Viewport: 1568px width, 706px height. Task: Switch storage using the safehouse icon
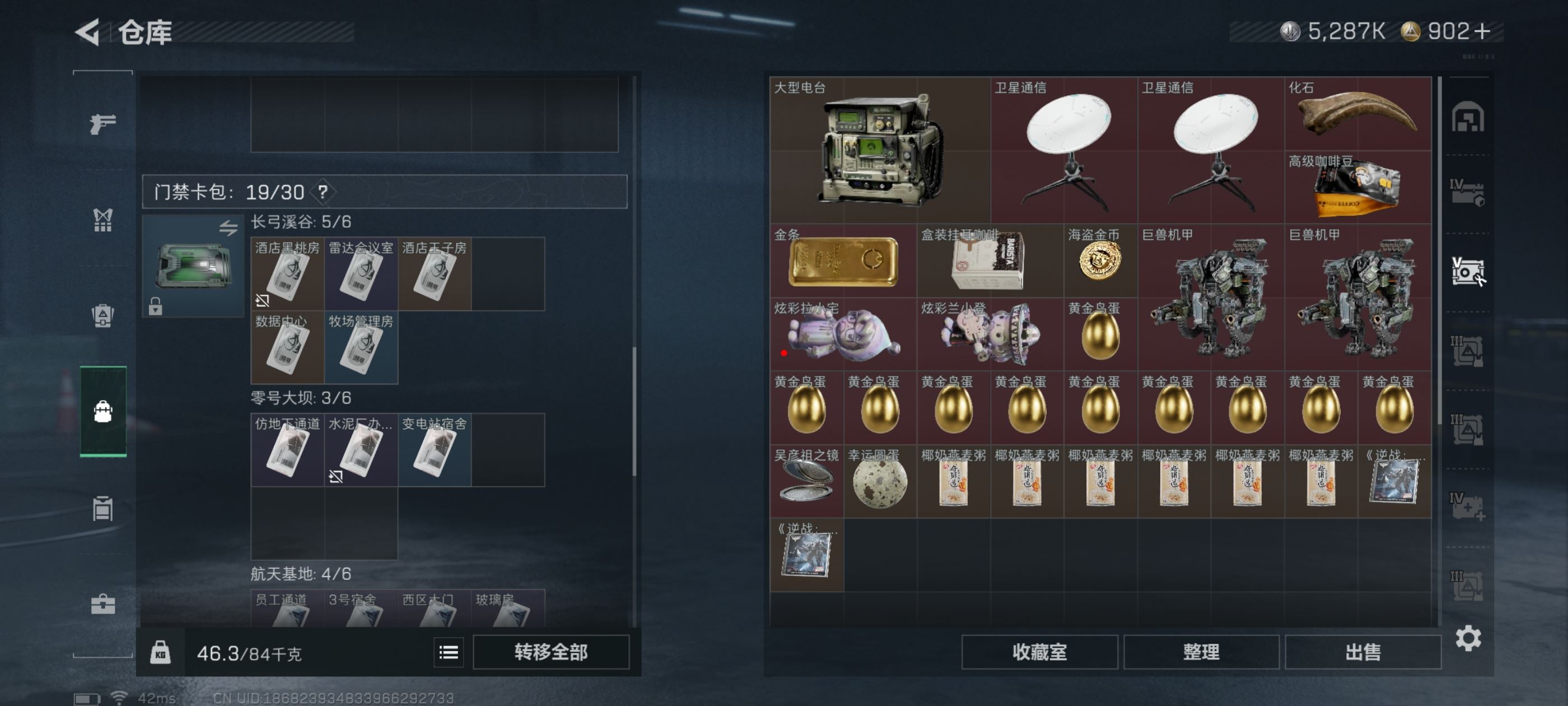(x=1468, y=117)
